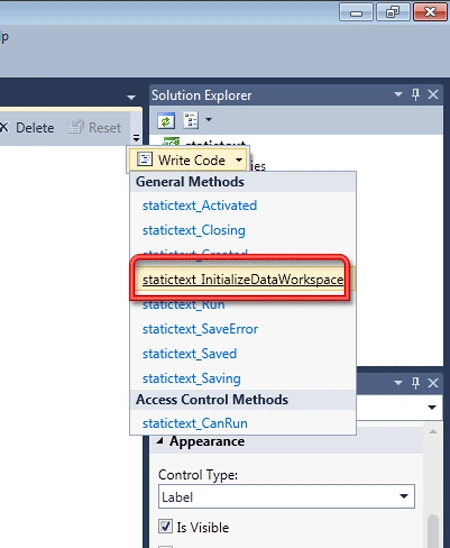Open dropdown arrow beside view toggle icon
This screenshot has width=450, height=548.
click(209, 120)
